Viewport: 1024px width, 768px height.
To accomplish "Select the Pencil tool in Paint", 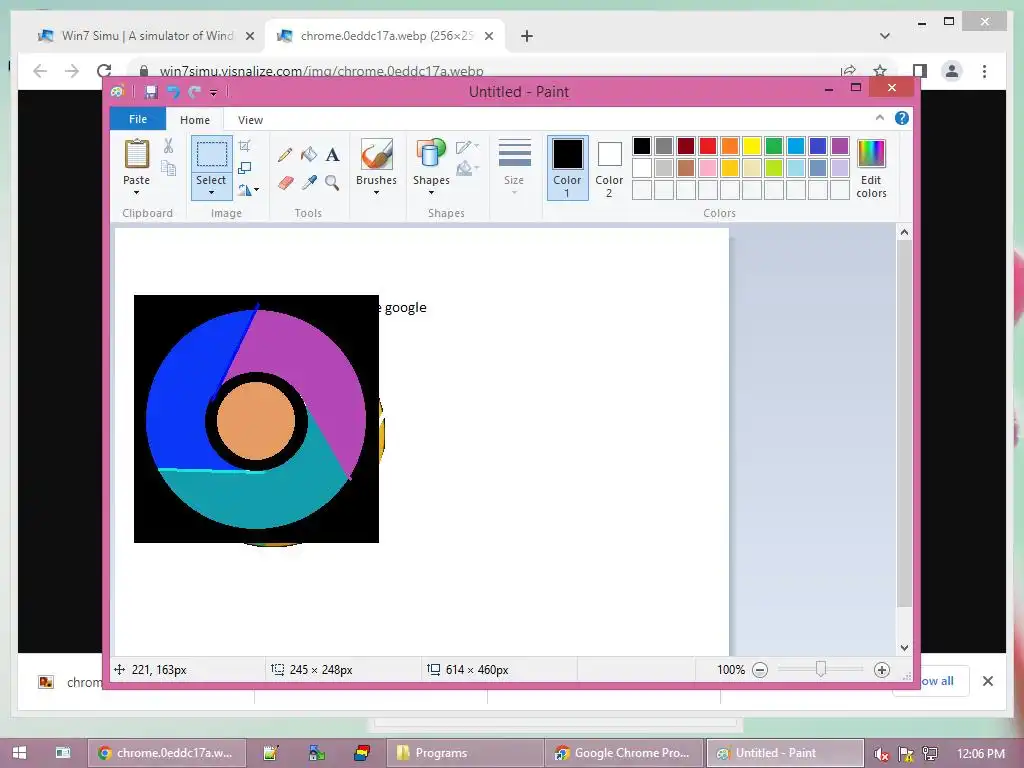I will [x=285, y=155].
